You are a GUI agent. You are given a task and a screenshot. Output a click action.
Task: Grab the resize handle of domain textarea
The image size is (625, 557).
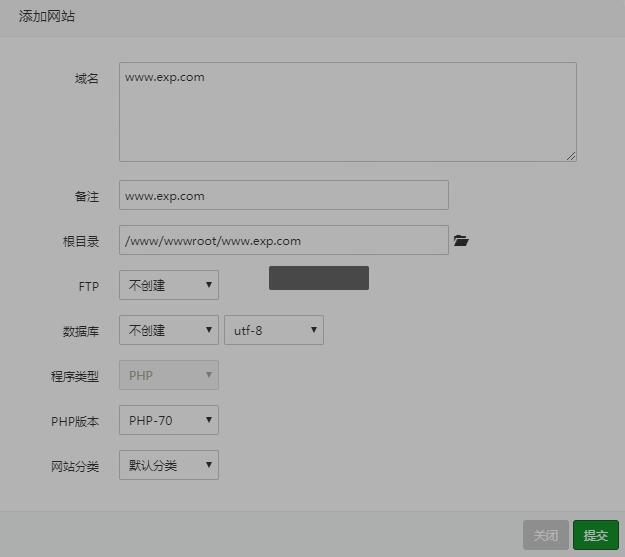click(571, 156)
